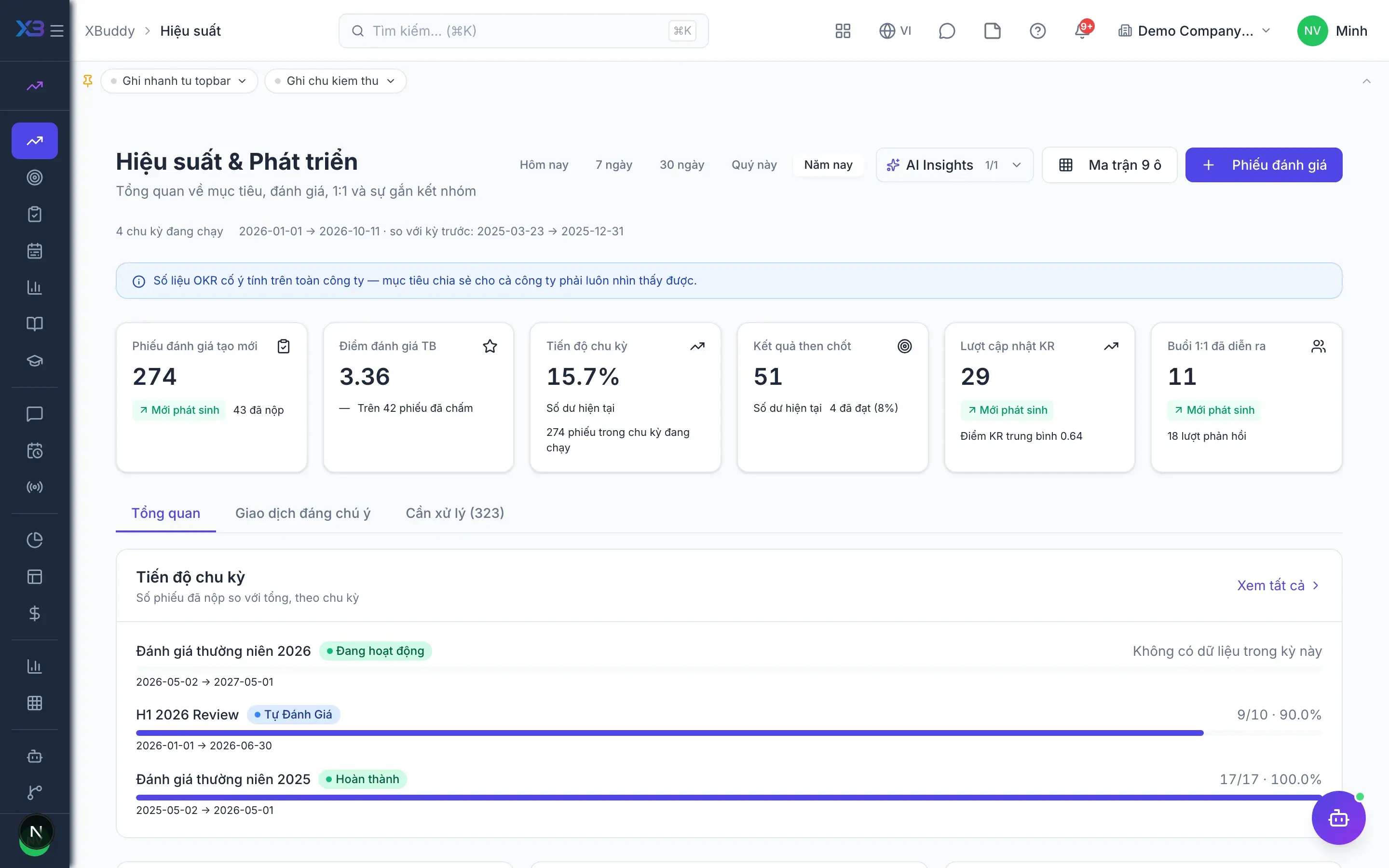This screenshot has width=1389, height=868.
Task: Click the H1 2026 Review progress bar
Action: coord(729,733)
